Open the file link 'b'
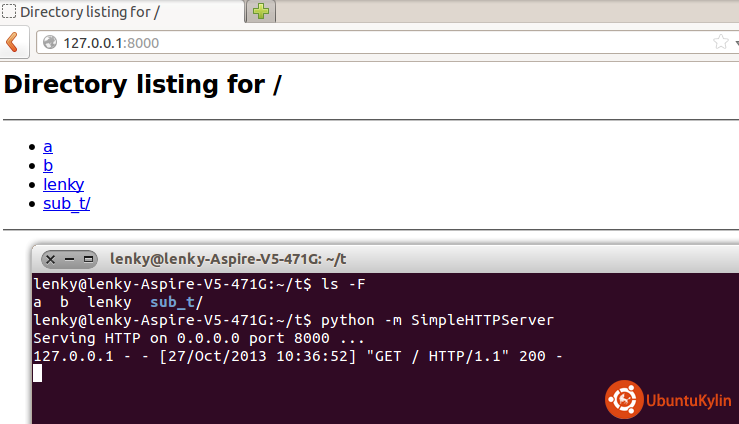Screen dimensions: 739x424 48,166
